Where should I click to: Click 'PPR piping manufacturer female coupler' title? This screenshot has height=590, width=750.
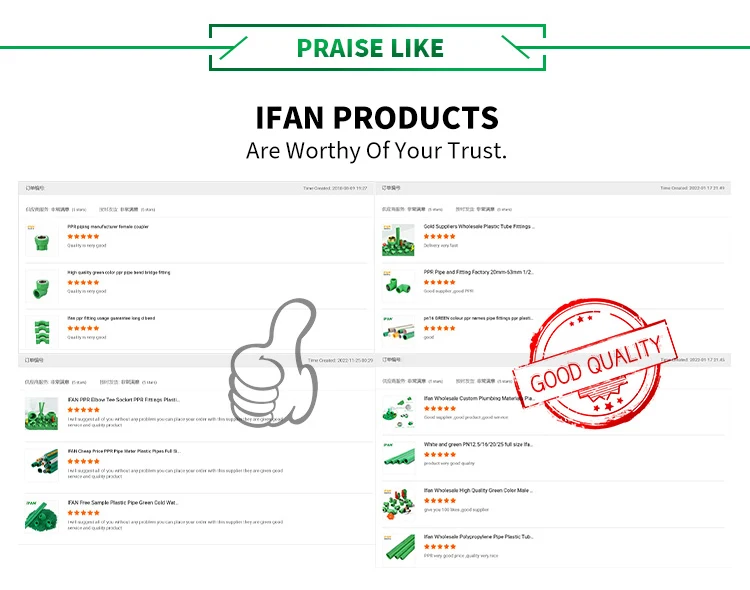[x=108, y=227]
